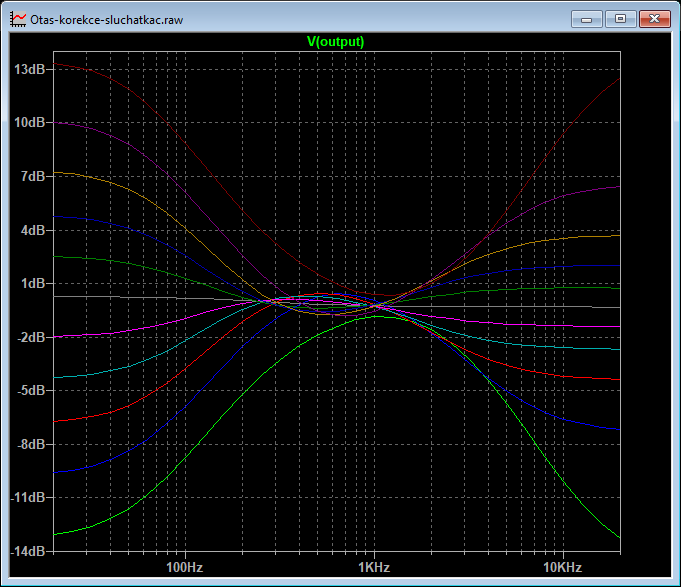Click the 100Hz horizontal axis label
The image size is (681, 587).
pyautogui.click(x=185, y=567)
